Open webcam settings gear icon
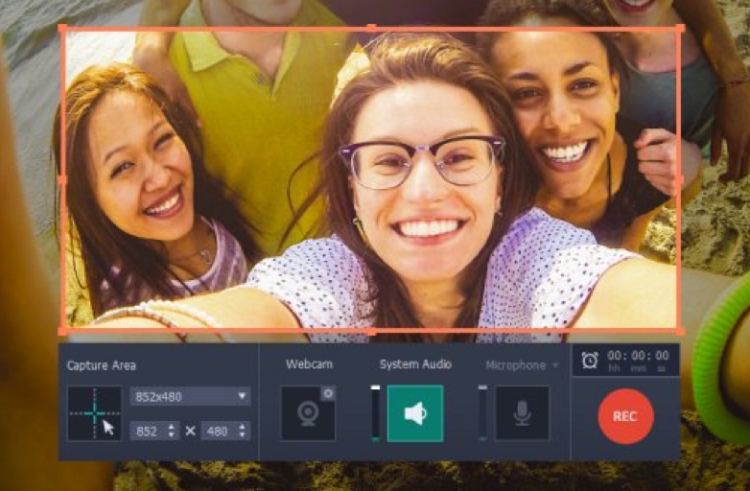Image resolution: width=750 pixels, height=491 pixels. 328,393
